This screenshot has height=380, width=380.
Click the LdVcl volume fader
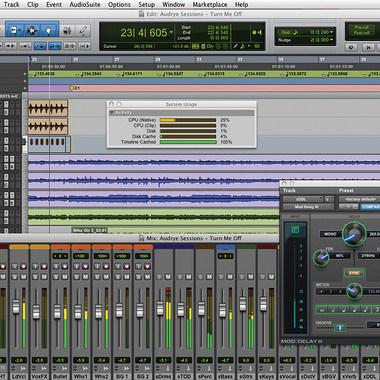(15, 307)
